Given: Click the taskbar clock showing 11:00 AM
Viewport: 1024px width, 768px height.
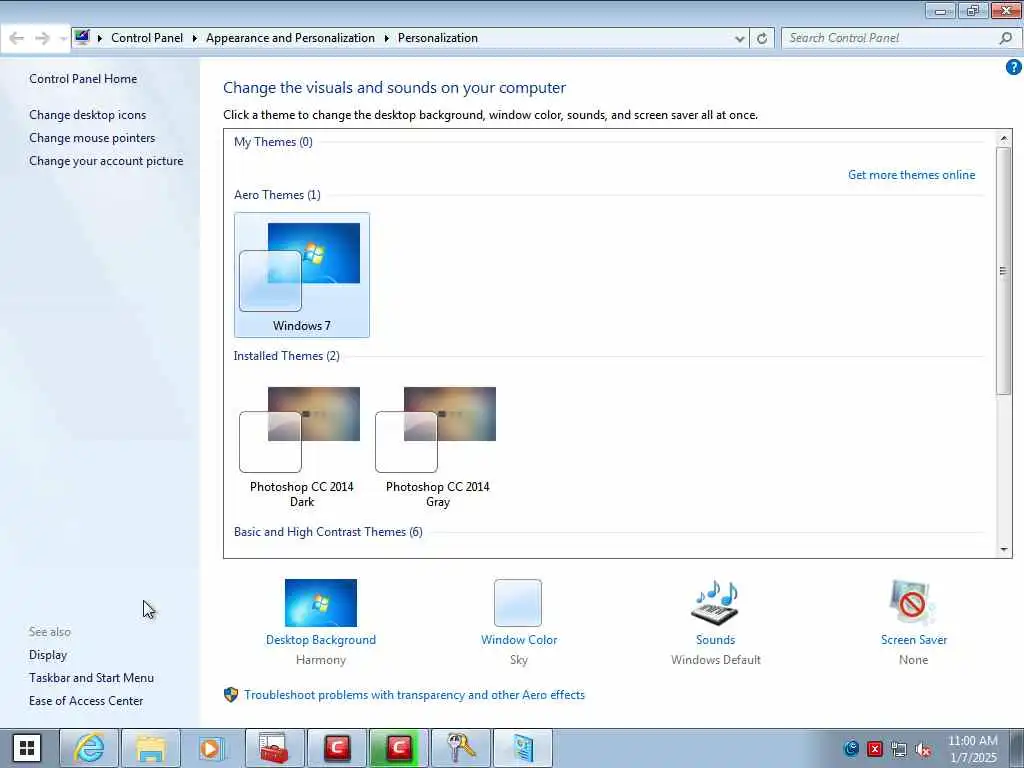Looking at the screenshot, I should click(x=972, y=749).
